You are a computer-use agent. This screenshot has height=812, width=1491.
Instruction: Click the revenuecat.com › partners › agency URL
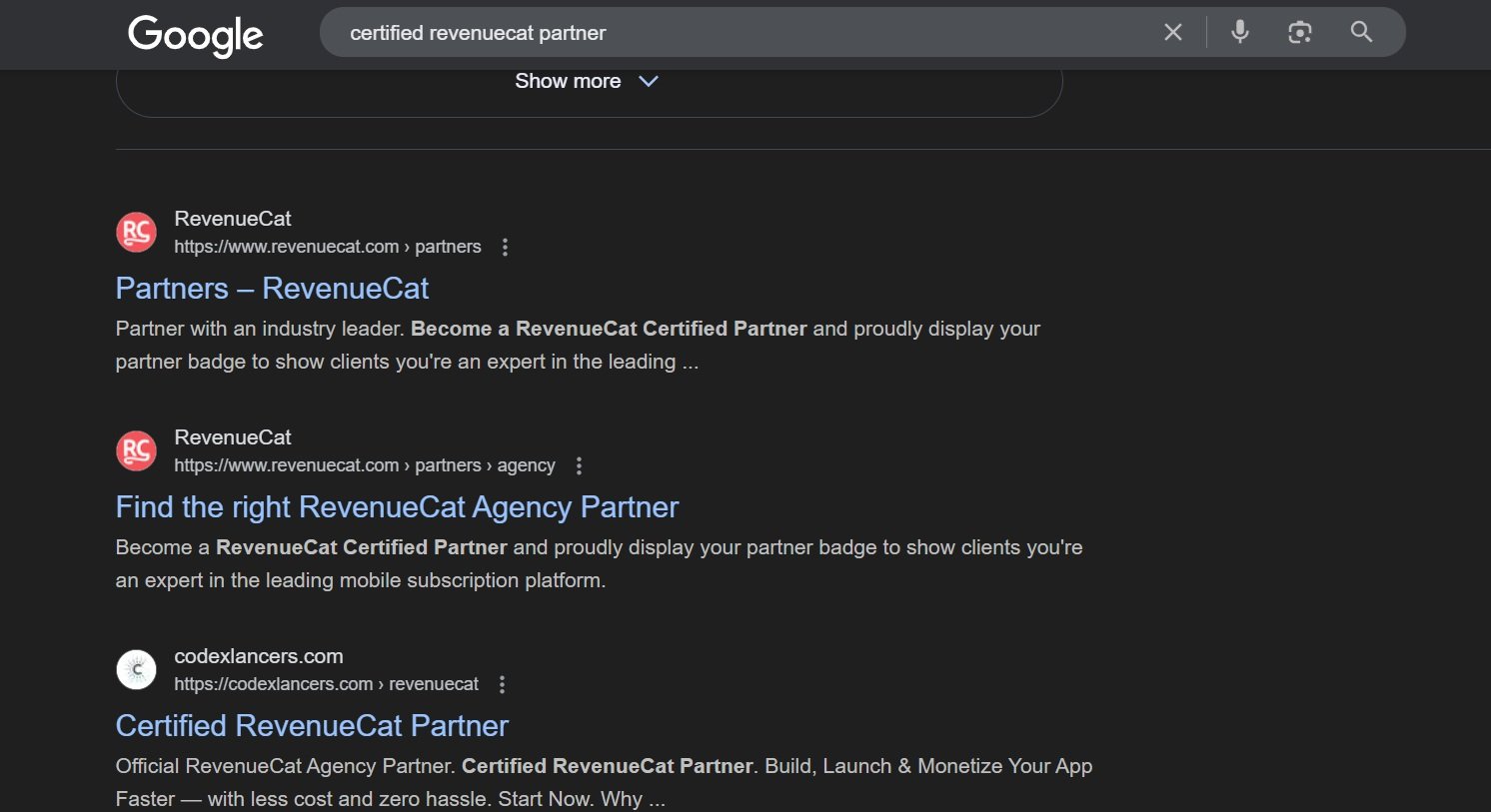pyautogui.click(x=364, y=465)
